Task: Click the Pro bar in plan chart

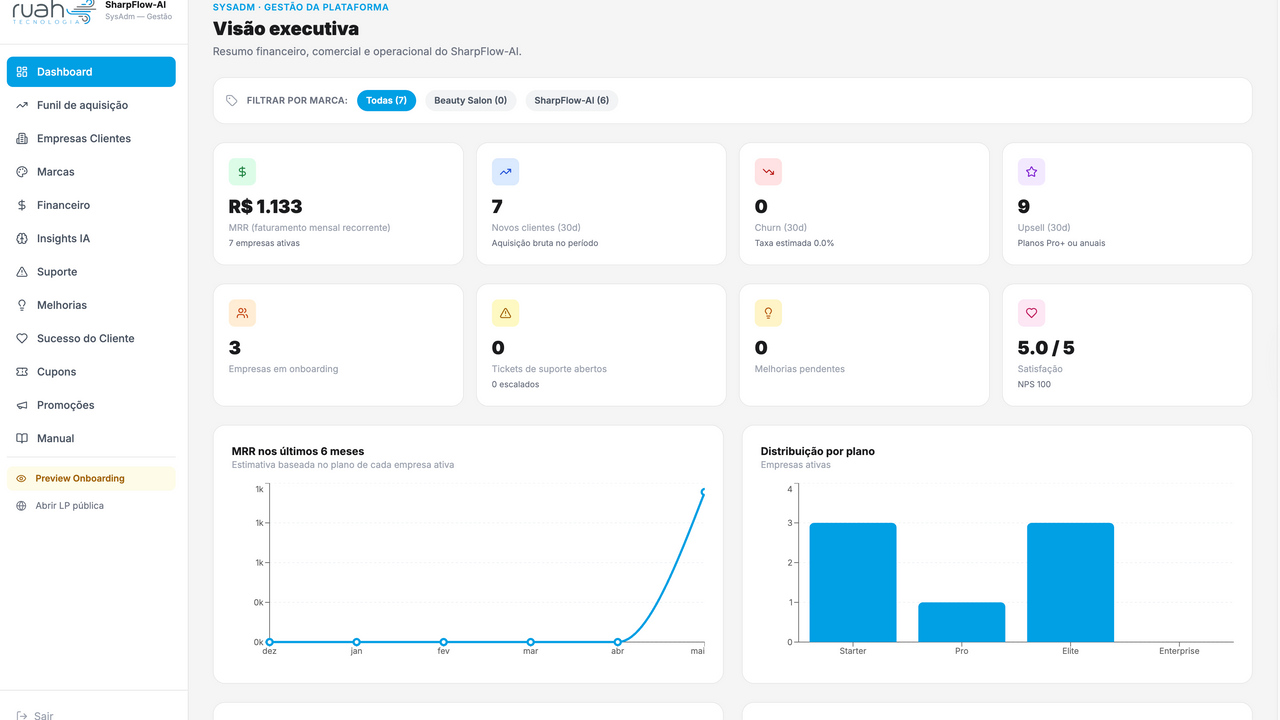Action: tap(961, 622)
